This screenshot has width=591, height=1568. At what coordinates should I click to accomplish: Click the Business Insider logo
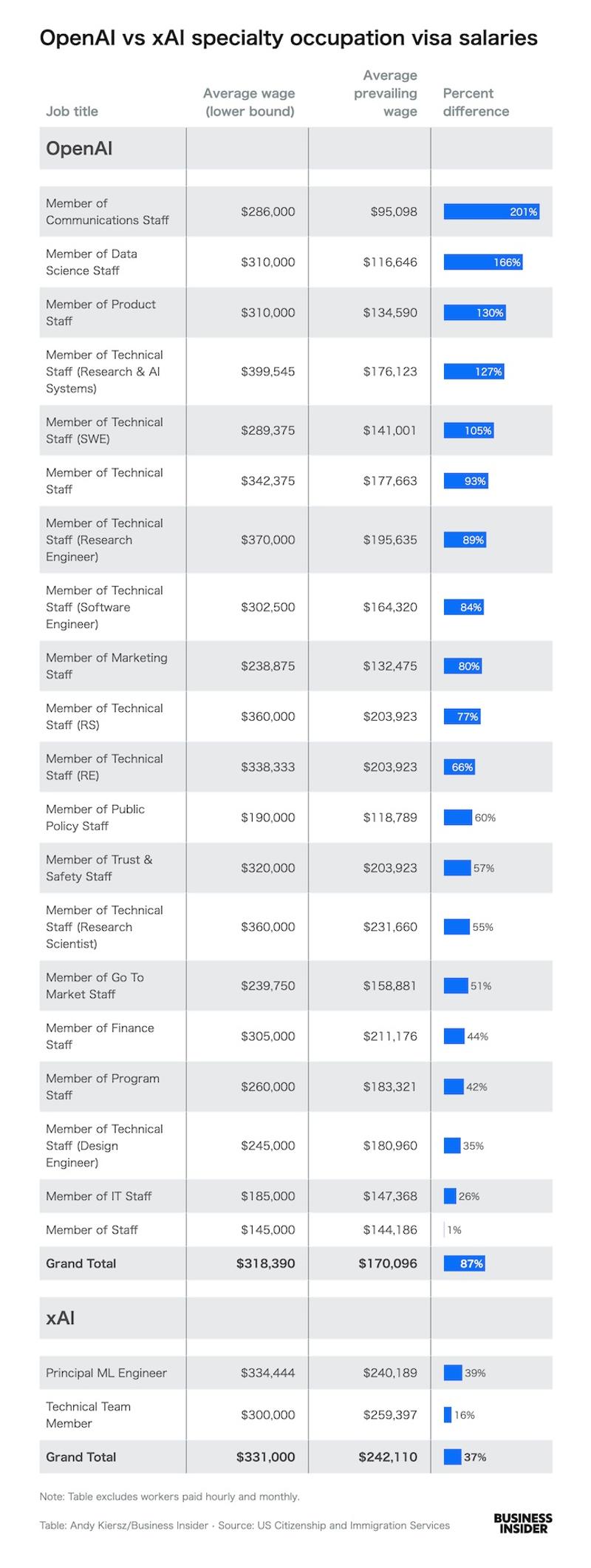pos(522,1523)
